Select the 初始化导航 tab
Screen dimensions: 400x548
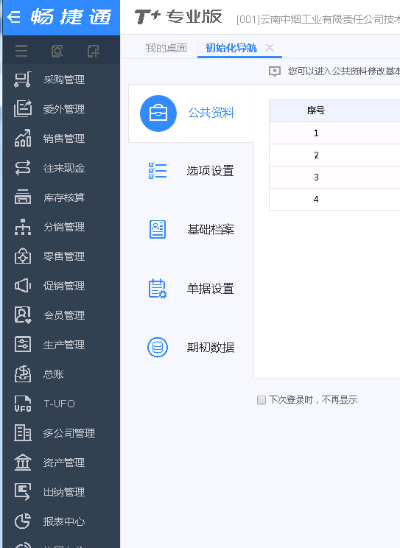coord(231,48)
